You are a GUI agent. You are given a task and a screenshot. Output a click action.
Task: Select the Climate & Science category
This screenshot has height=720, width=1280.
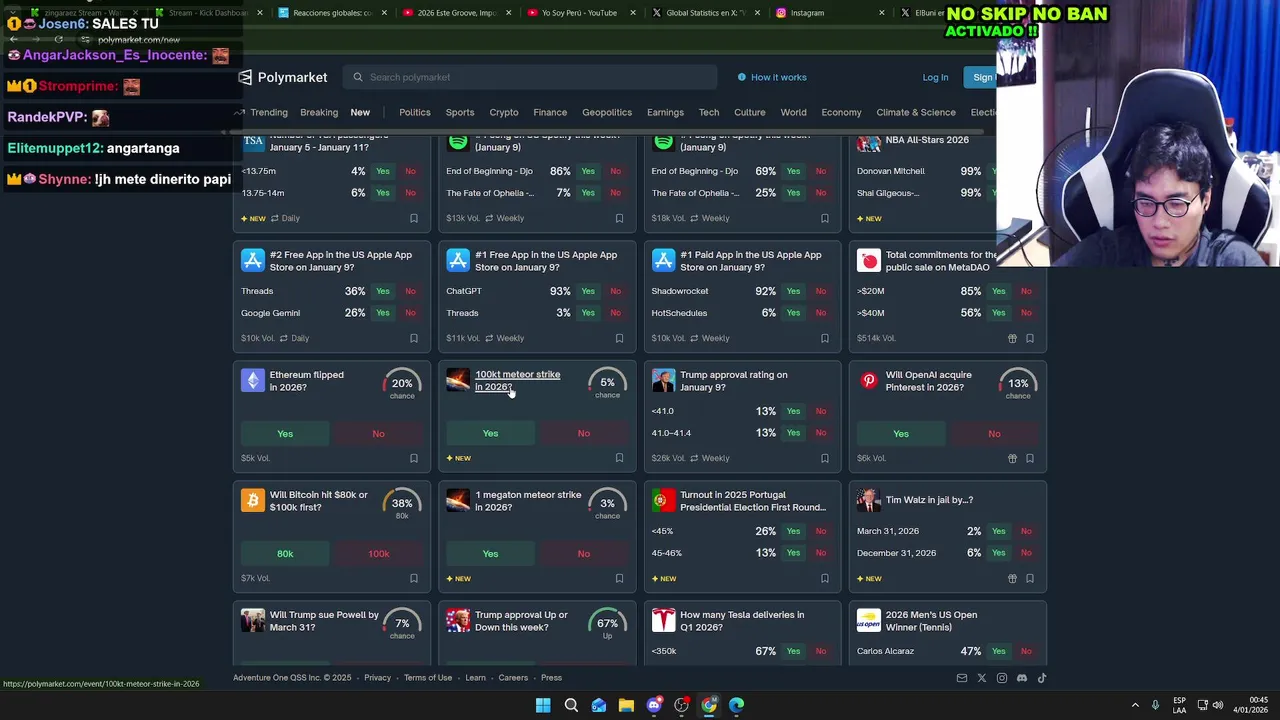point(916,112)
